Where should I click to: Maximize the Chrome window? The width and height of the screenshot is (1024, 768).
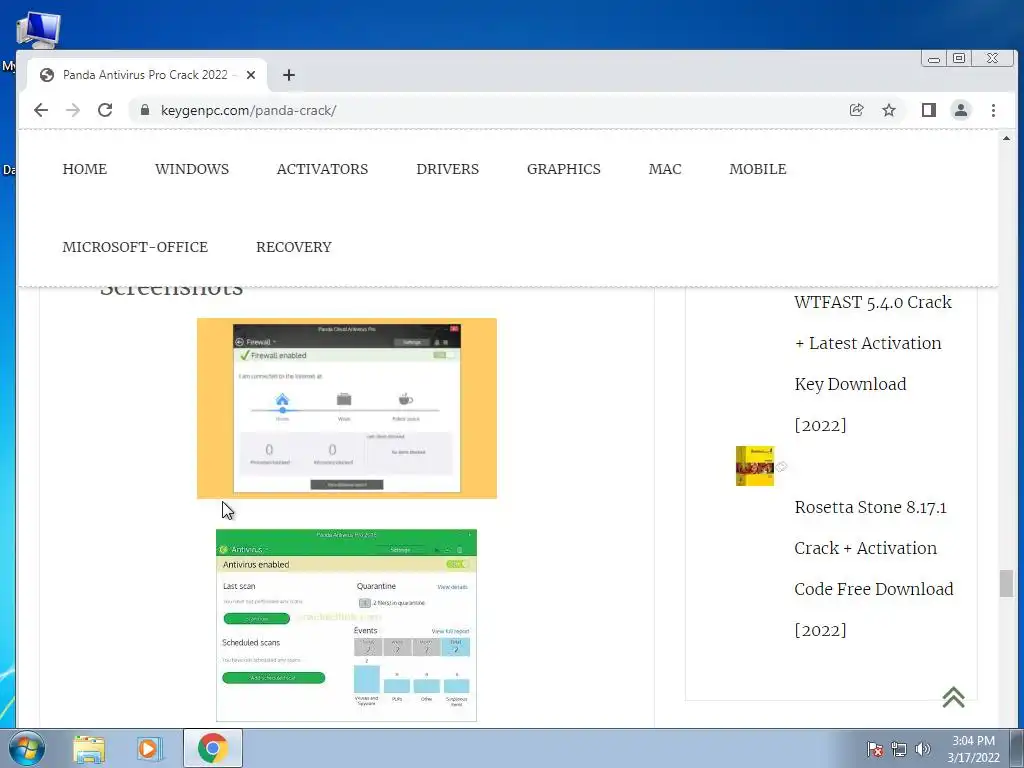959,59
